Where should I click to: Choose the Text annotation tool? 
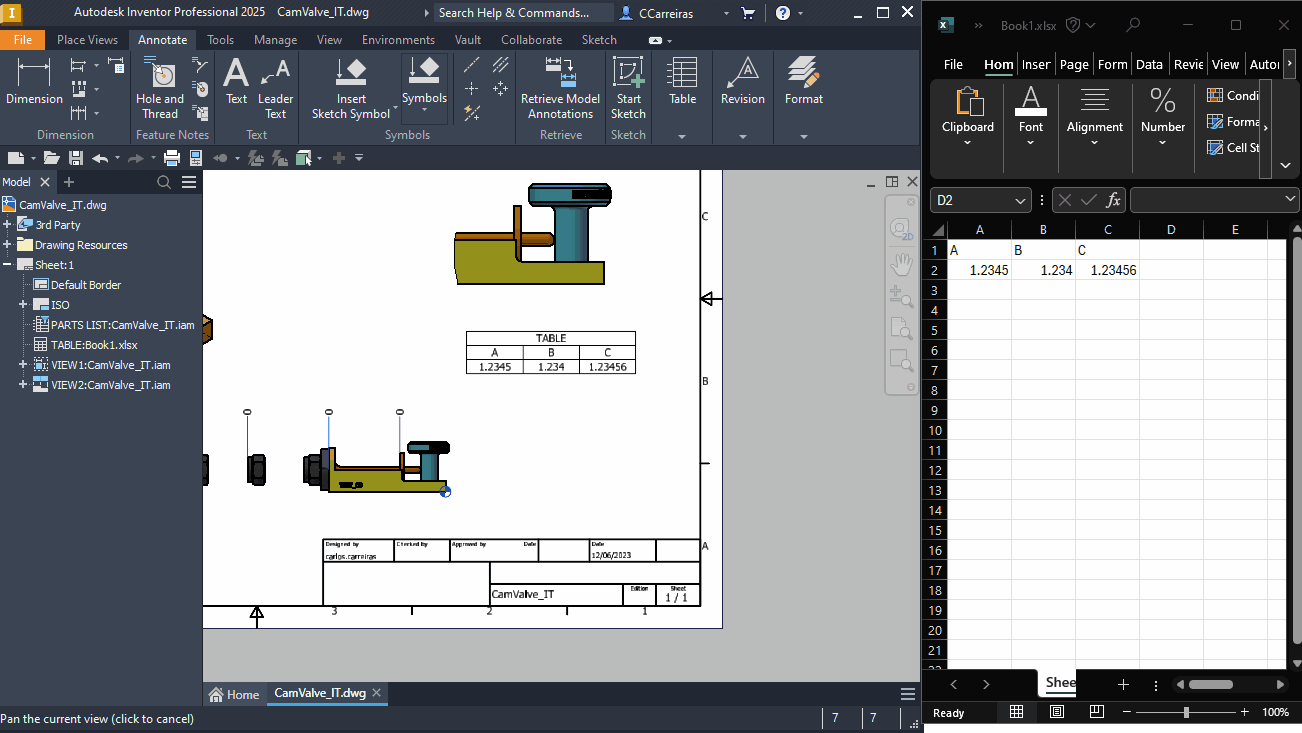click(x=236, y=82)
